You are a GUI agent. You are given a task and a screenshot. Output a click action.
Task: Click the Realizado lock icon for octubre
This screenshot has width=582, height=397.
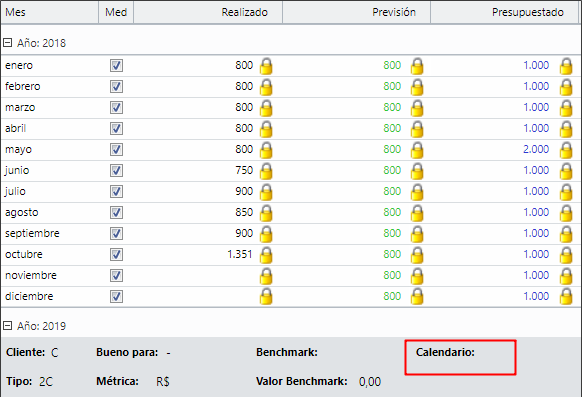click(x=266, y=255)
